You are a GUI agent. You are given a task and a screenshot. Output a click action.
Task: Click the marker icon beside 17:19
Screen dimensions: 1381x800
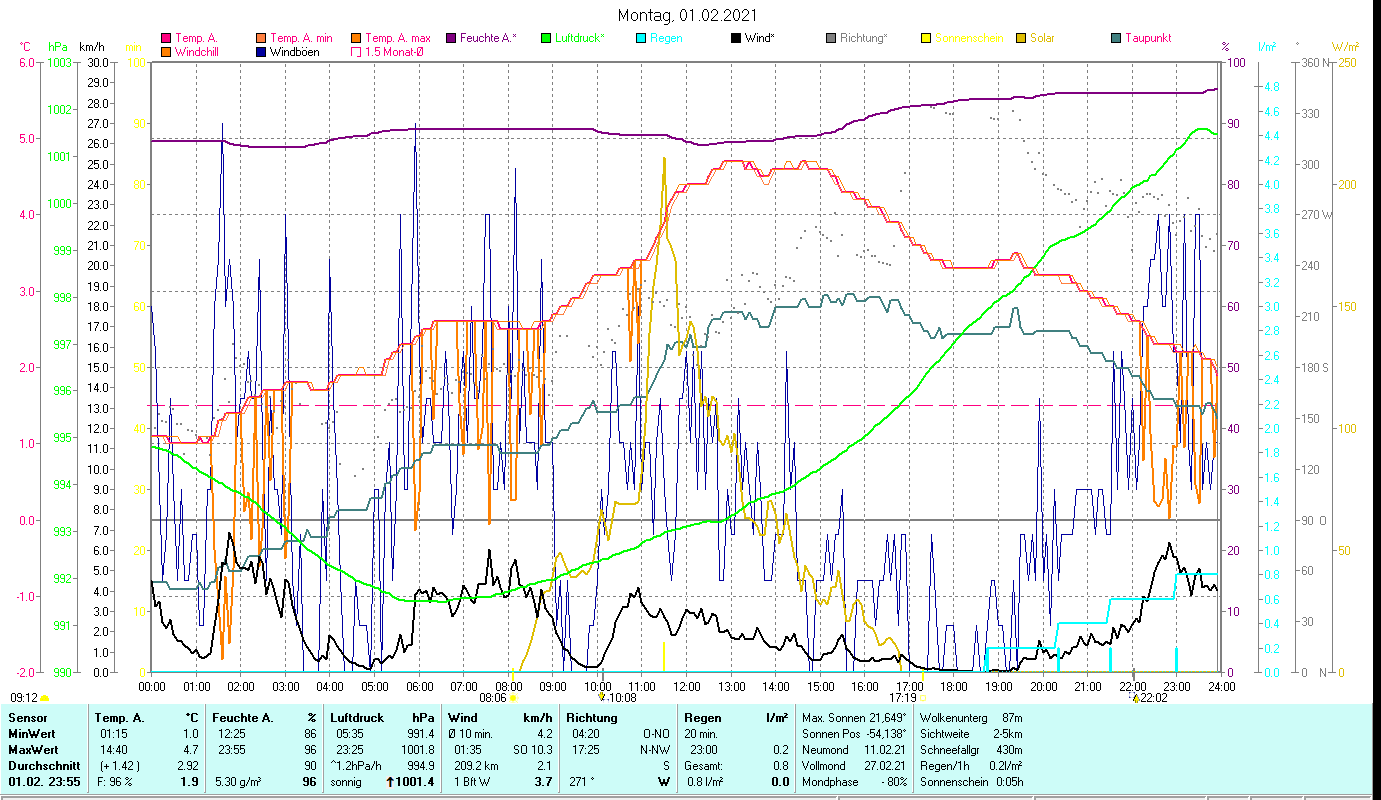pos(923,698)
